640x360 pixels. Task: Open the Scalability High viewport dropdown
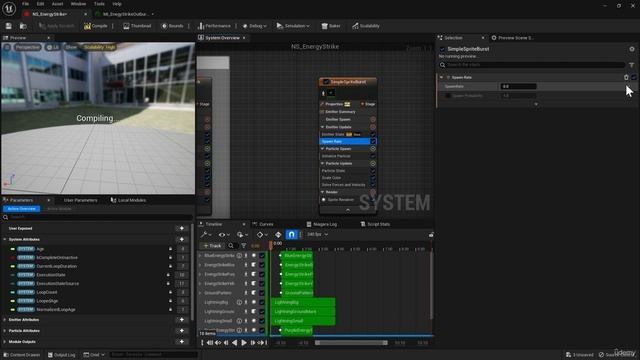(x=99, y=47)
